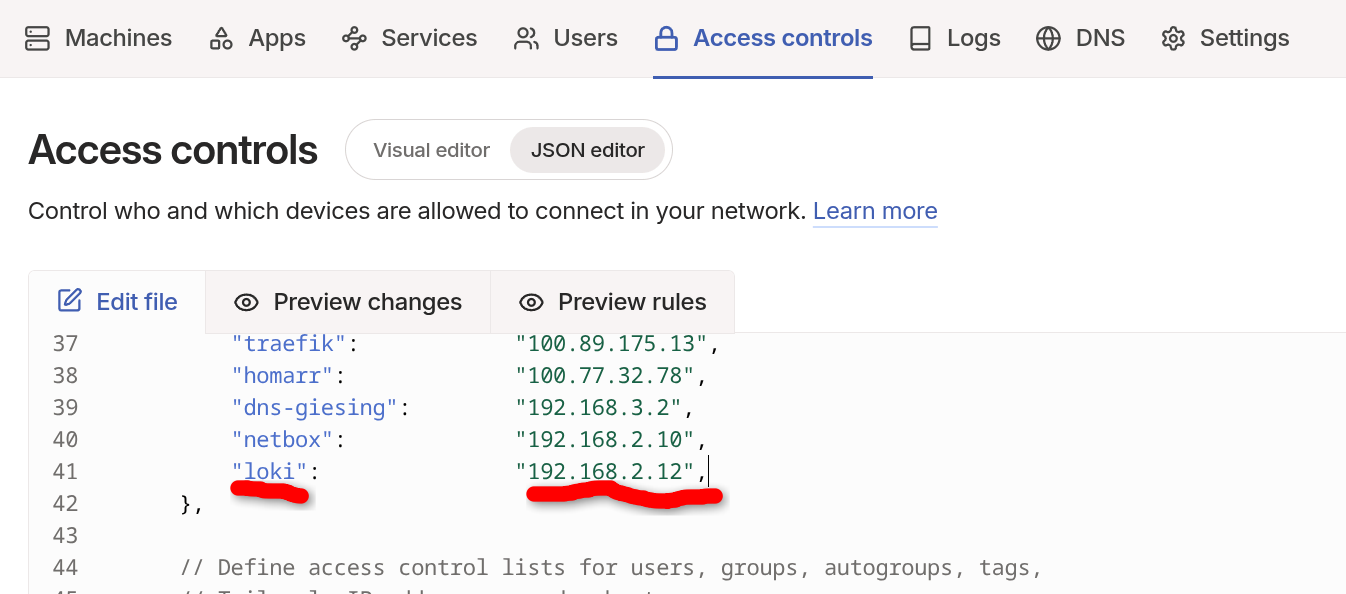Select the JSON editor mode

[588, 150]
